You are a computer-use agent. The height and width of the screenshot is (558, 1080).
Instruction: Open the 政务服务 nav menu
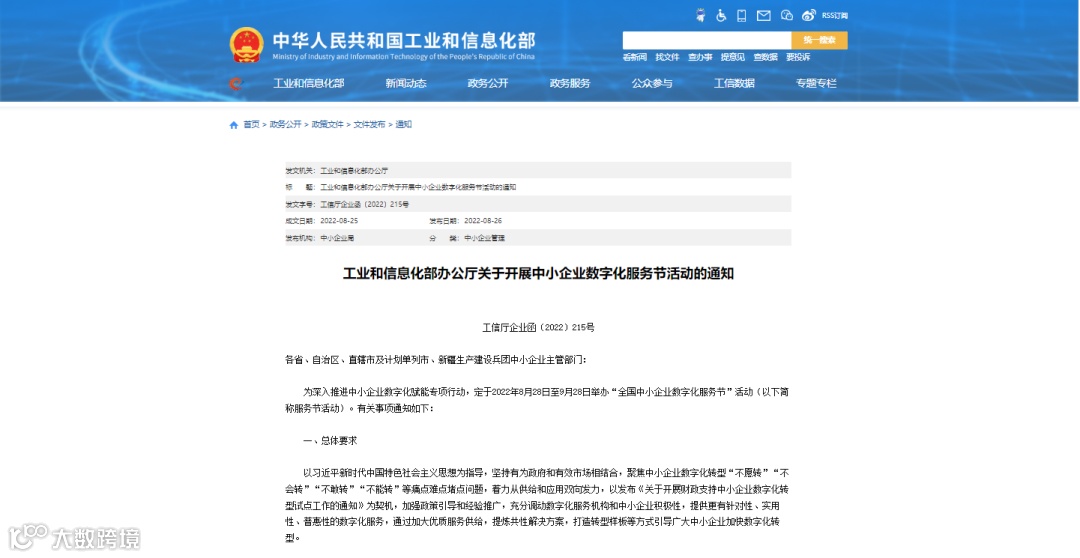click(x=570, y=83)
